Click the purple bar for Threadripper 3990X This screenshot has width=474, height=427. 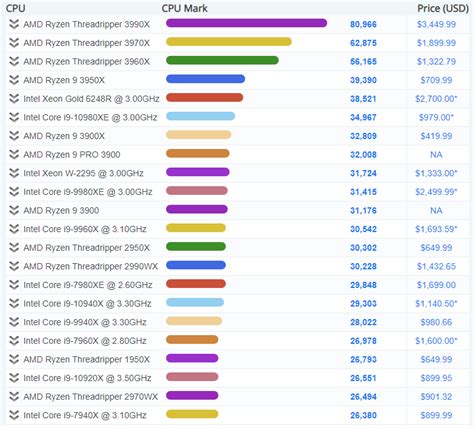(x=246, y=23)
